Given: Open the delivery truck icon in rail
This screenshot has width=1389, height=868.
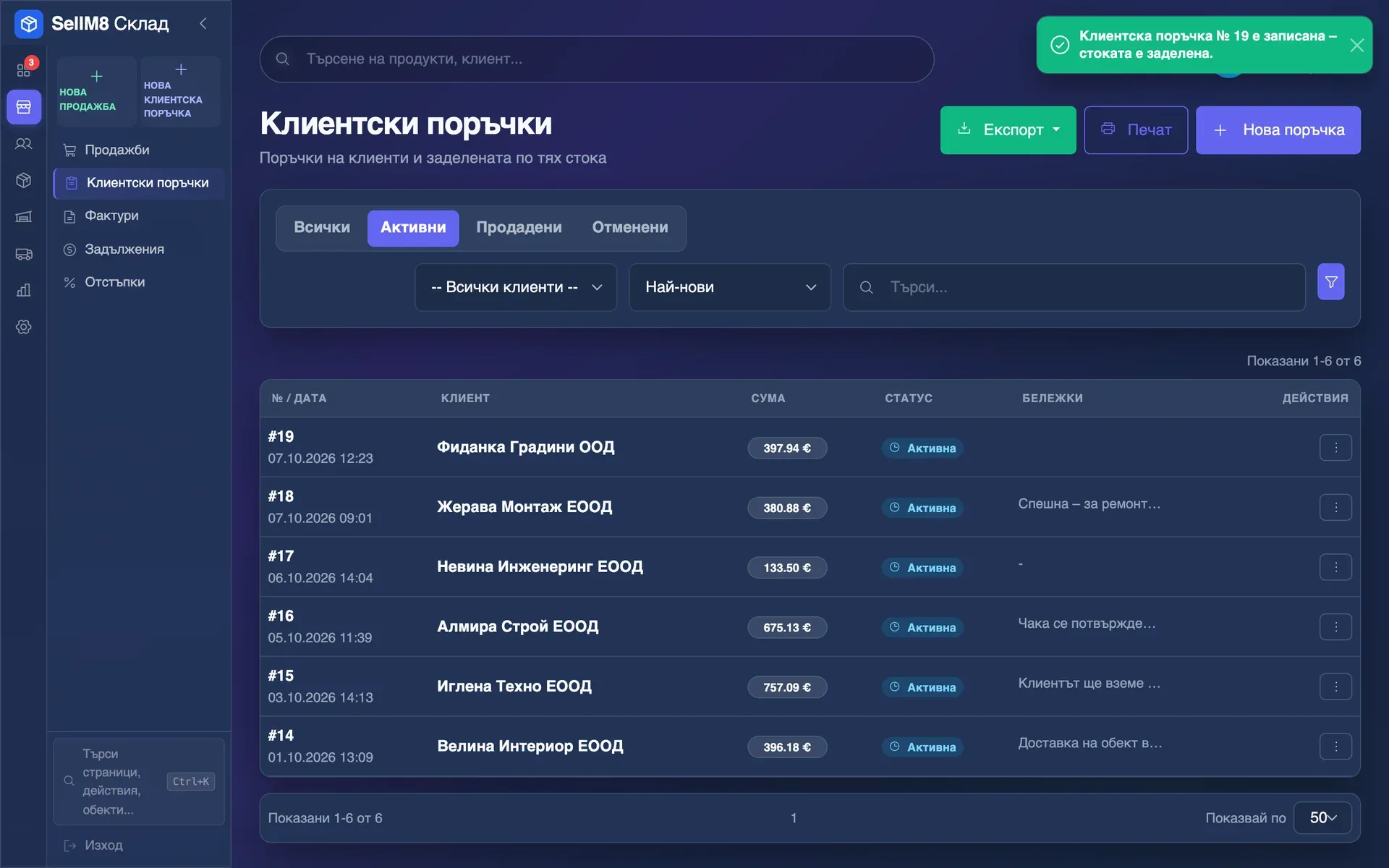Looking at the screenshot, I should coord(24,254).
